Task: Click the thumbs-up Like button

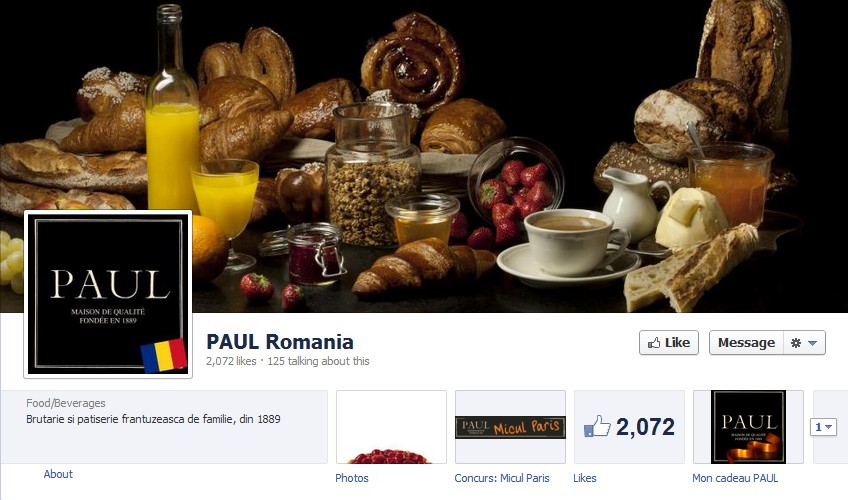Action: (668, 343)
